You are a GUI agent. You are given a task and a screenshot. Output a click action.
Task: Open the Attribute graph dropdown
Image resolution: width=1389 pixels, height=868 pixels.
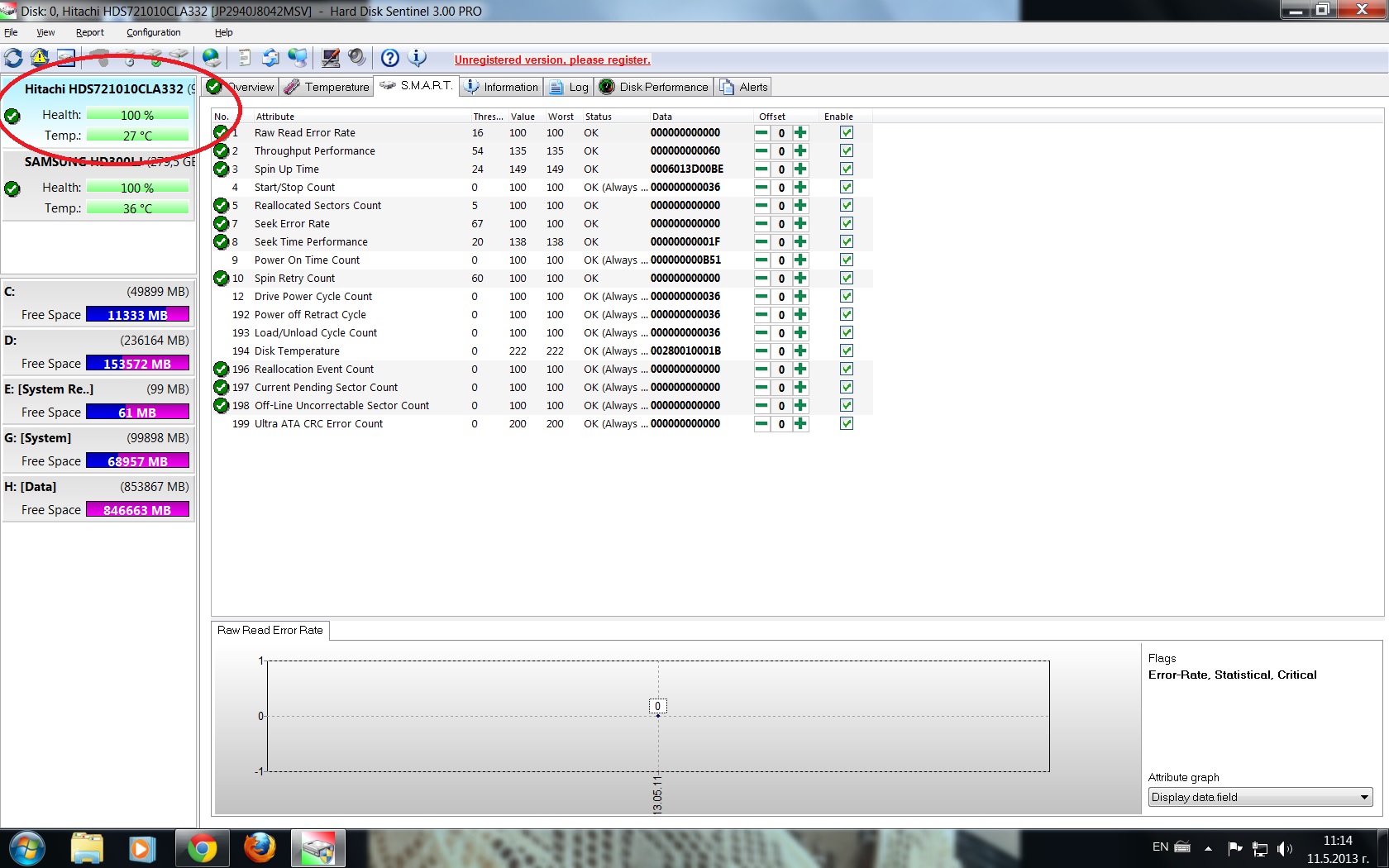click(x=1260, y=797)
